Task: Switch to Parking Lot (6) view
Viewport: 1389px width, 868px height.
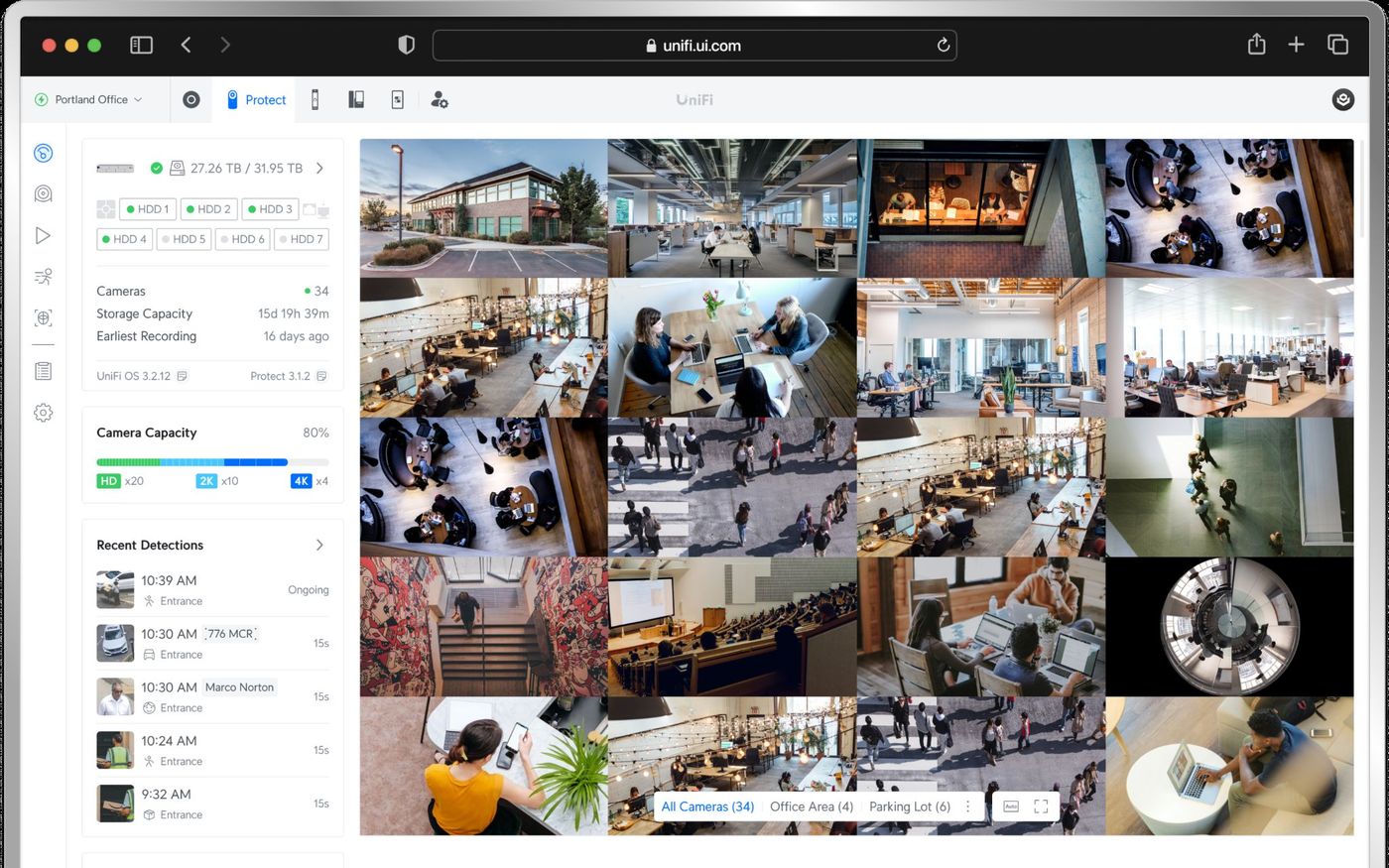Action: click(x=910, y=806)
